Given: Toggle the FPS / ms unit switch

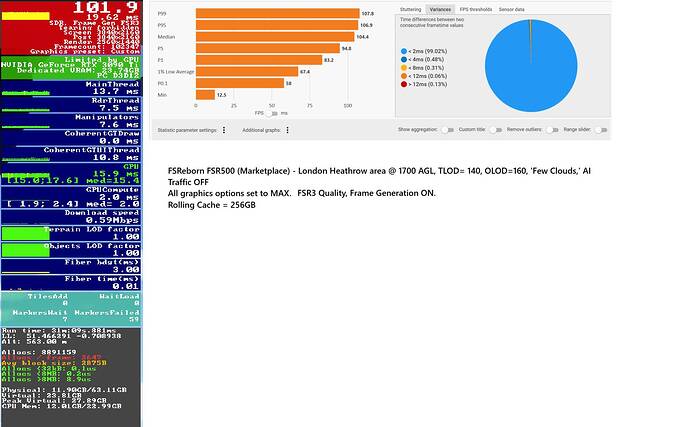Looking at the screenshot, I should tap(272, 114).
